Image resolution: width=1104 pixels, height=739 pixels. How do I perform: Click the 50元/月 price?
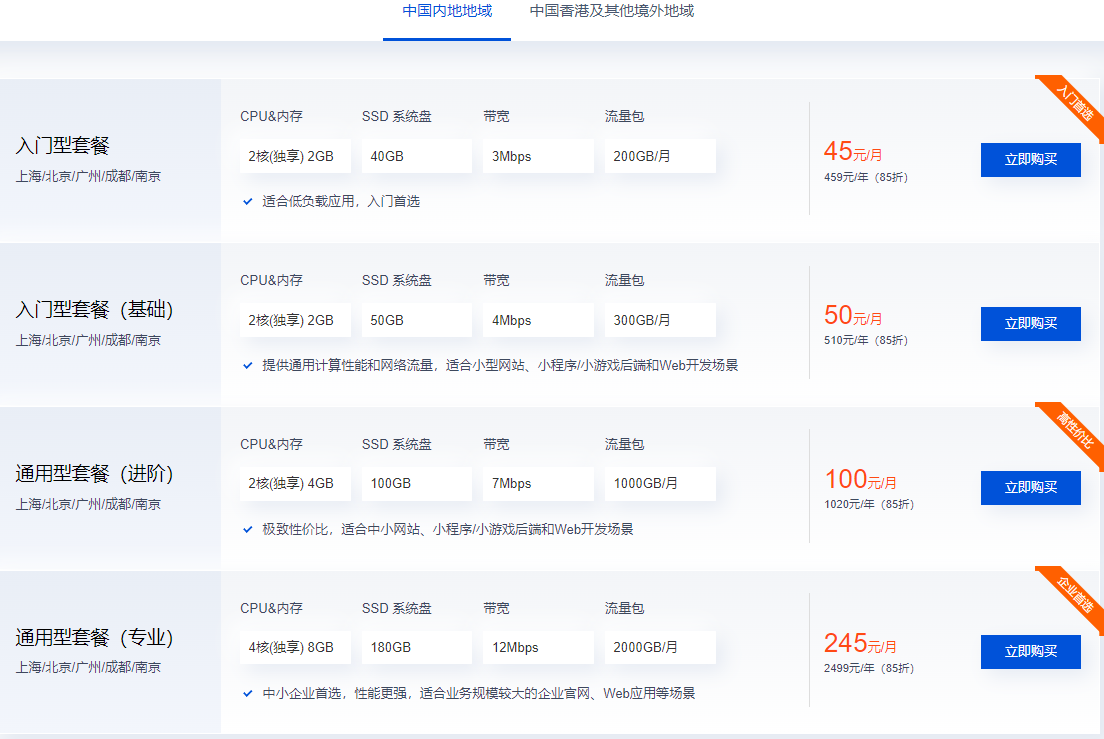coord(853,316)
